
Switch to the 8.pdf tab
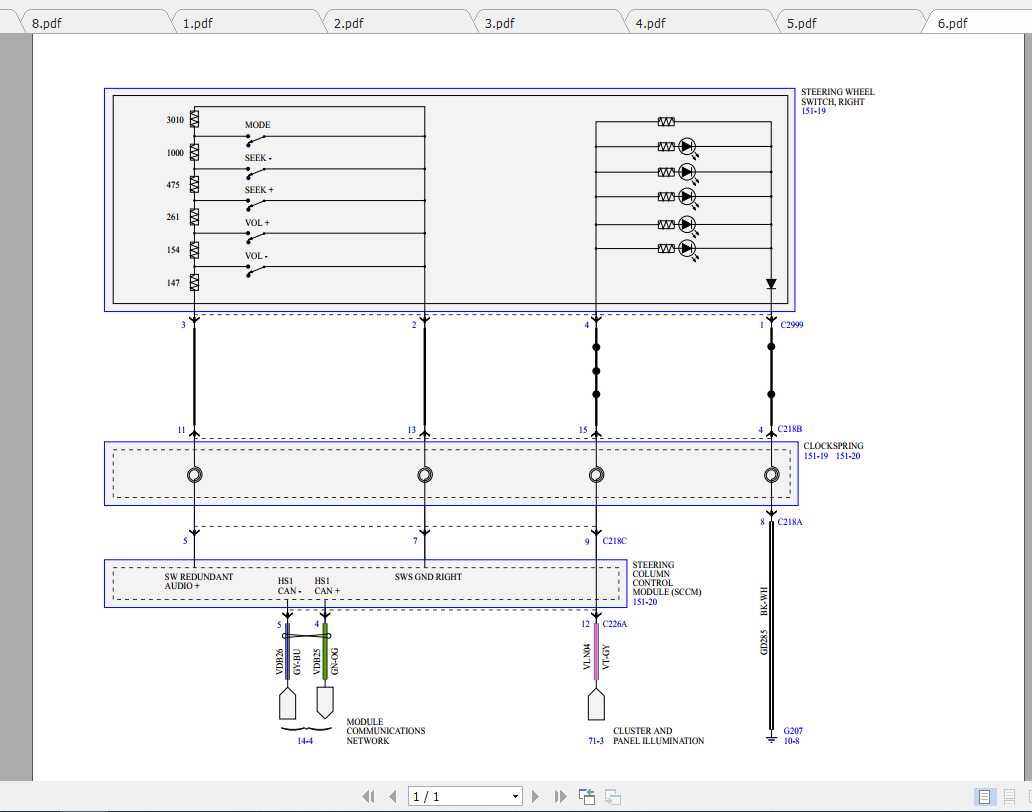click(47, 23)
